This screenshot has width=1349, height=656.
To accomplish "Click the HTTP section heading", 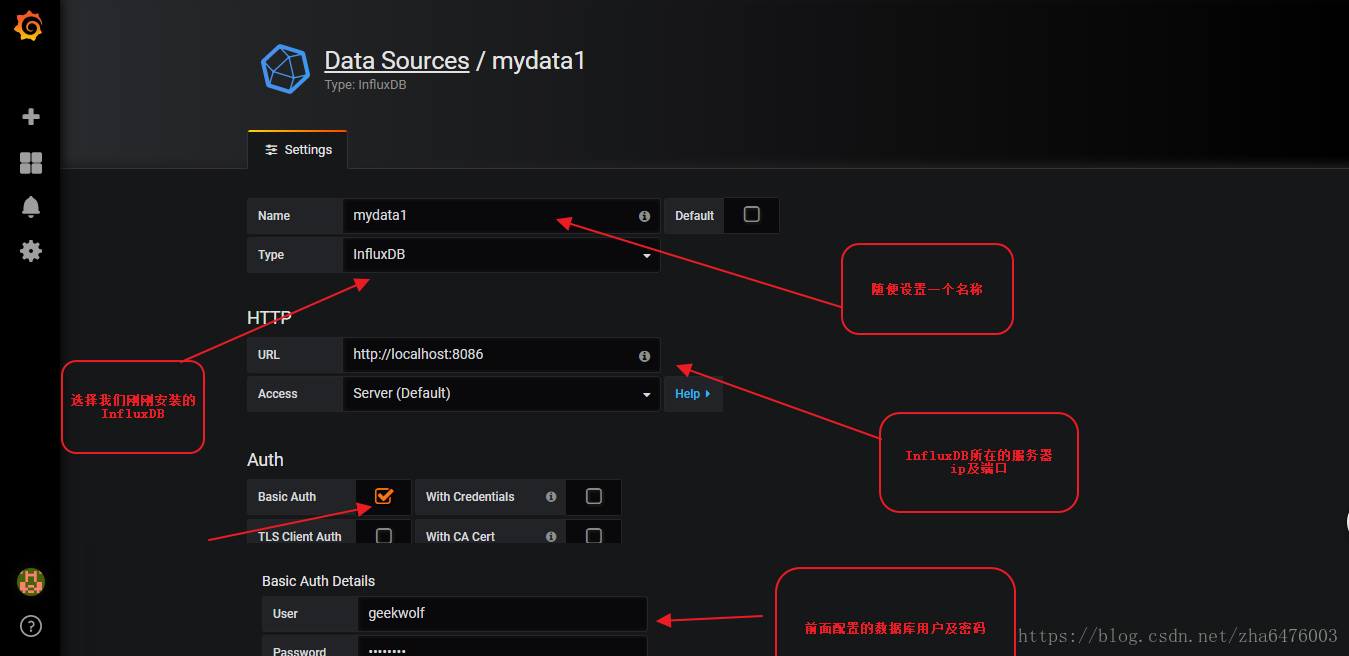I will click(x=269, y=318).
